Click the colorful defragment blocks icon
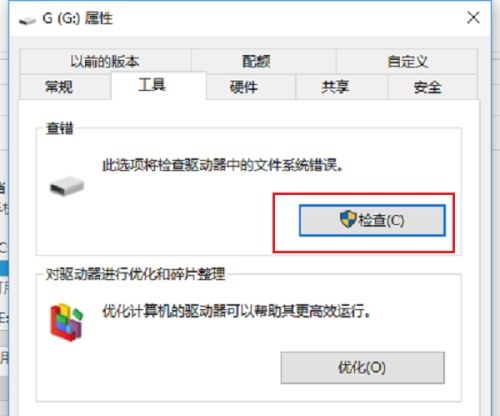Image resolution: width=500 pixels, height=416 pixels. (66, 322)
